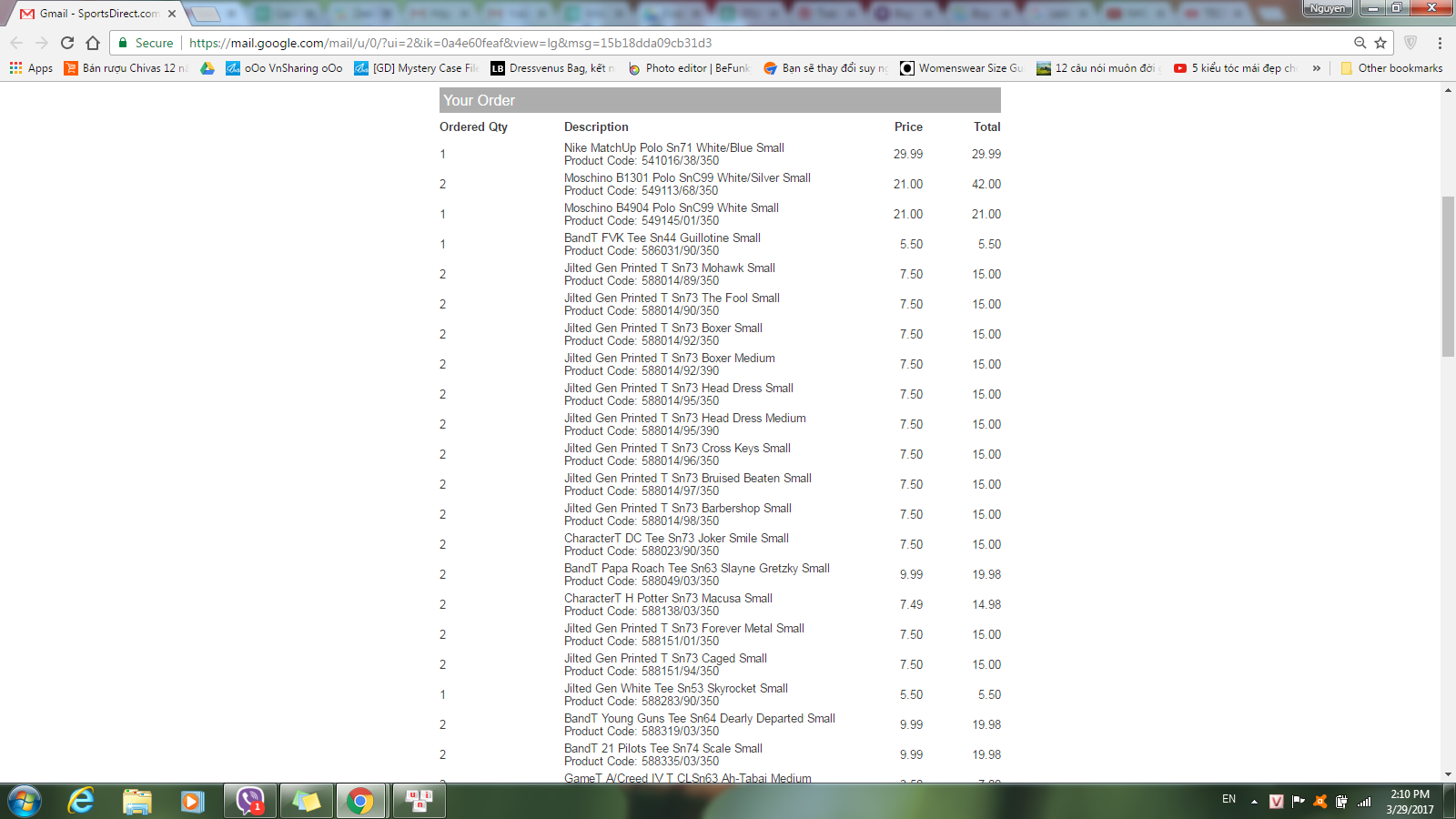The width and height of the screenshot is (1456, 819).
Task: Open Chrome's three-dot menu
Action: click(x=1440, y=43)
